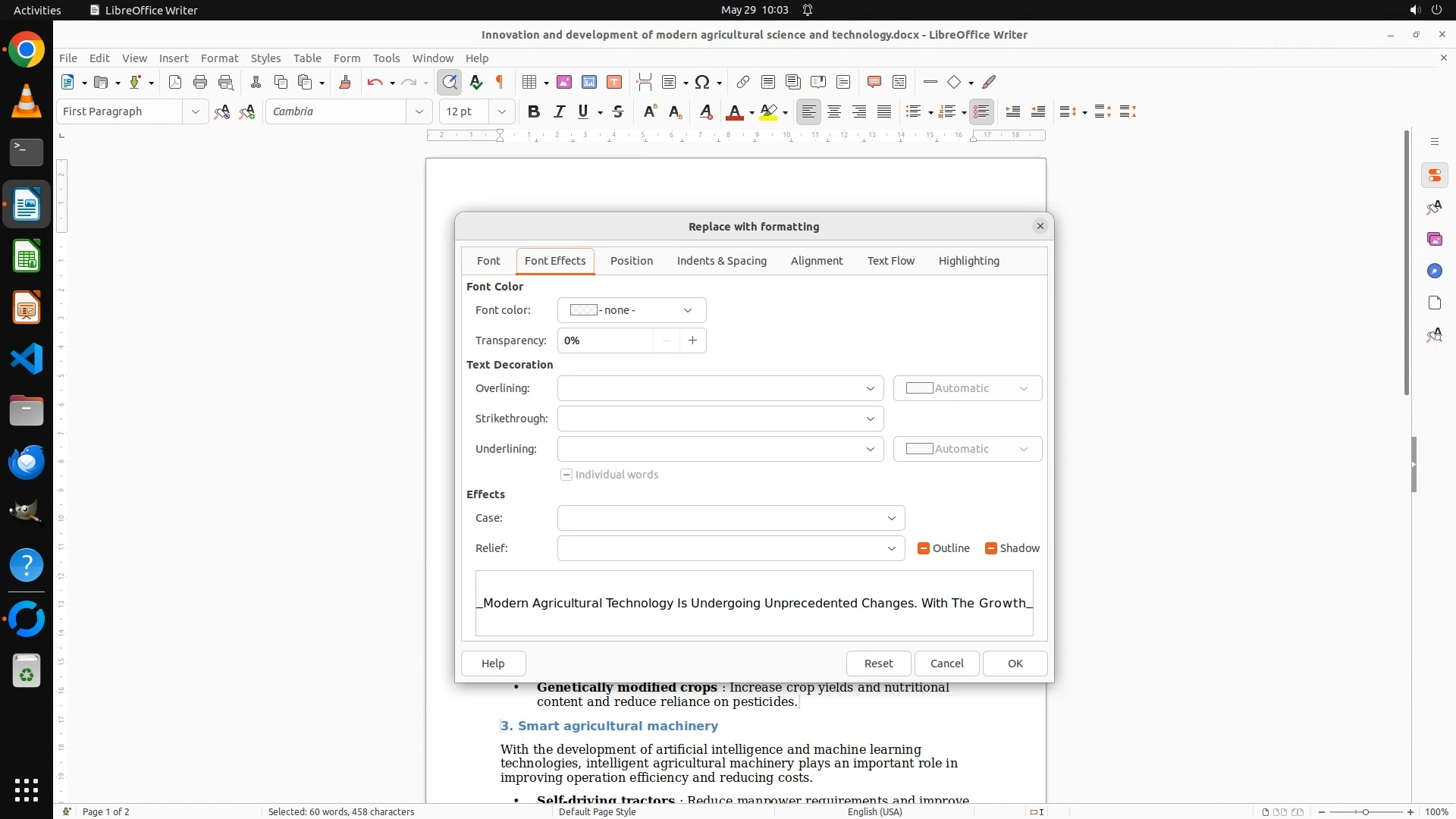Click the Export as PDF icon

click(175, 82)
